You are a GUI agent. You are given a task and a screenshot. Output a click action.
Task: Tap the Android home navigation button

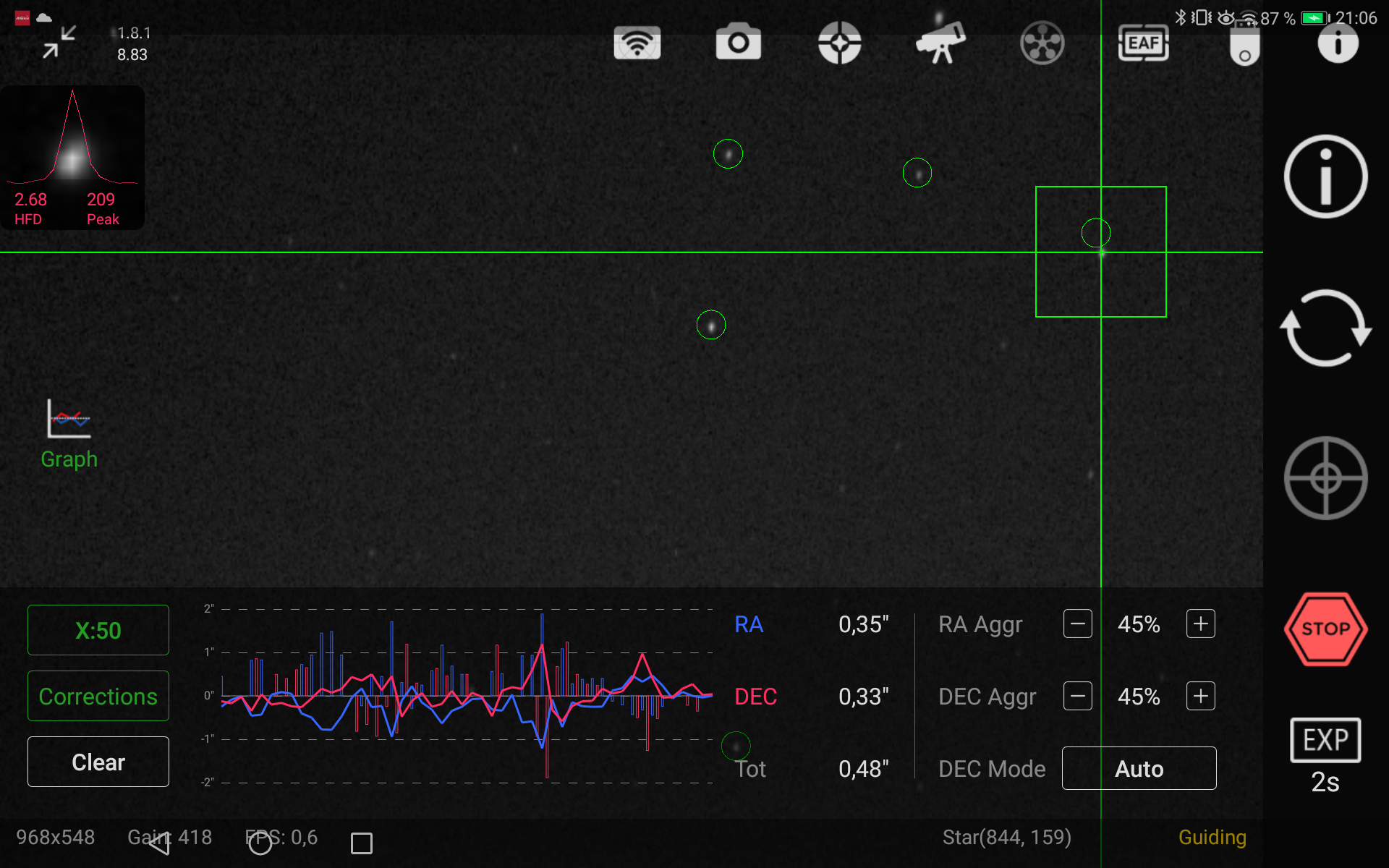click(x=260, y=843)
